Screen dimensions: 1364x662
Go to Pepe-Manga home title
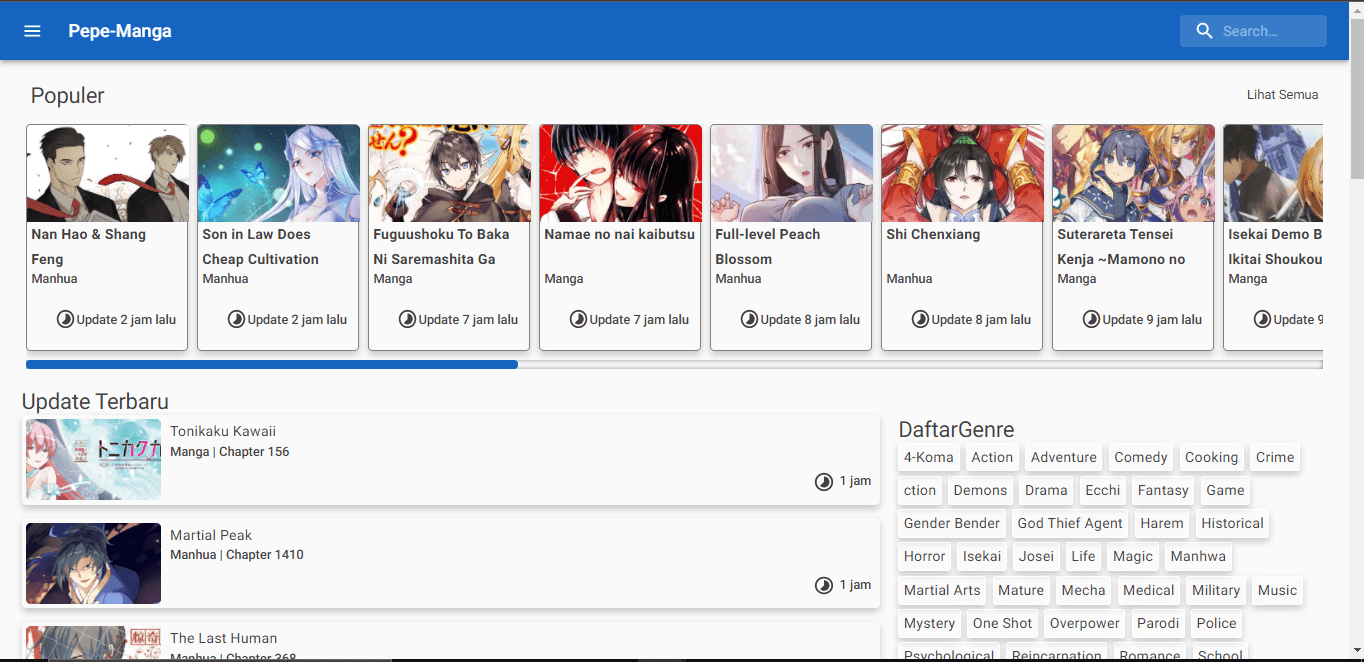(120, 31)
